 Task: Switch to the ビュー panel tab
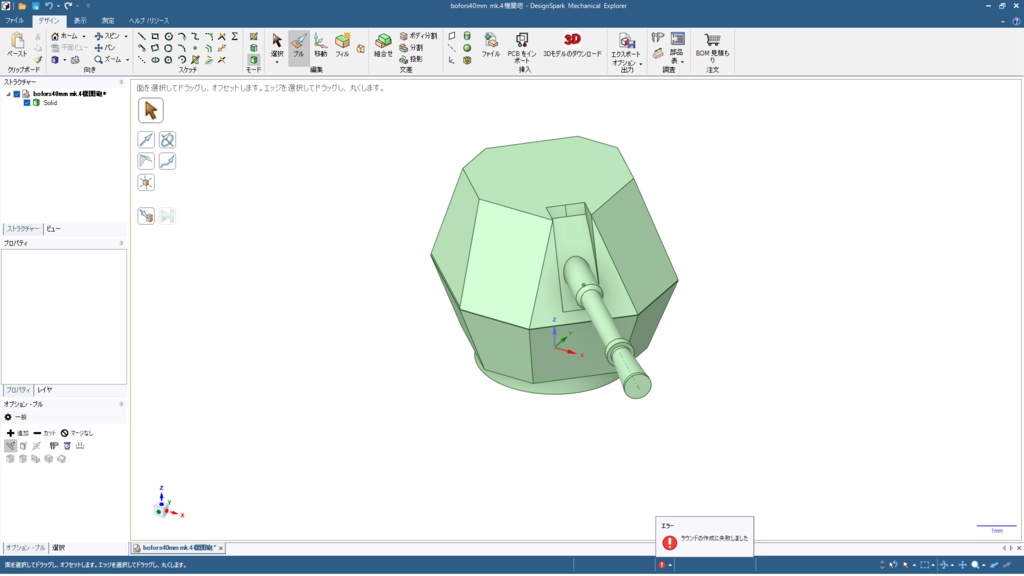[53, 229]
